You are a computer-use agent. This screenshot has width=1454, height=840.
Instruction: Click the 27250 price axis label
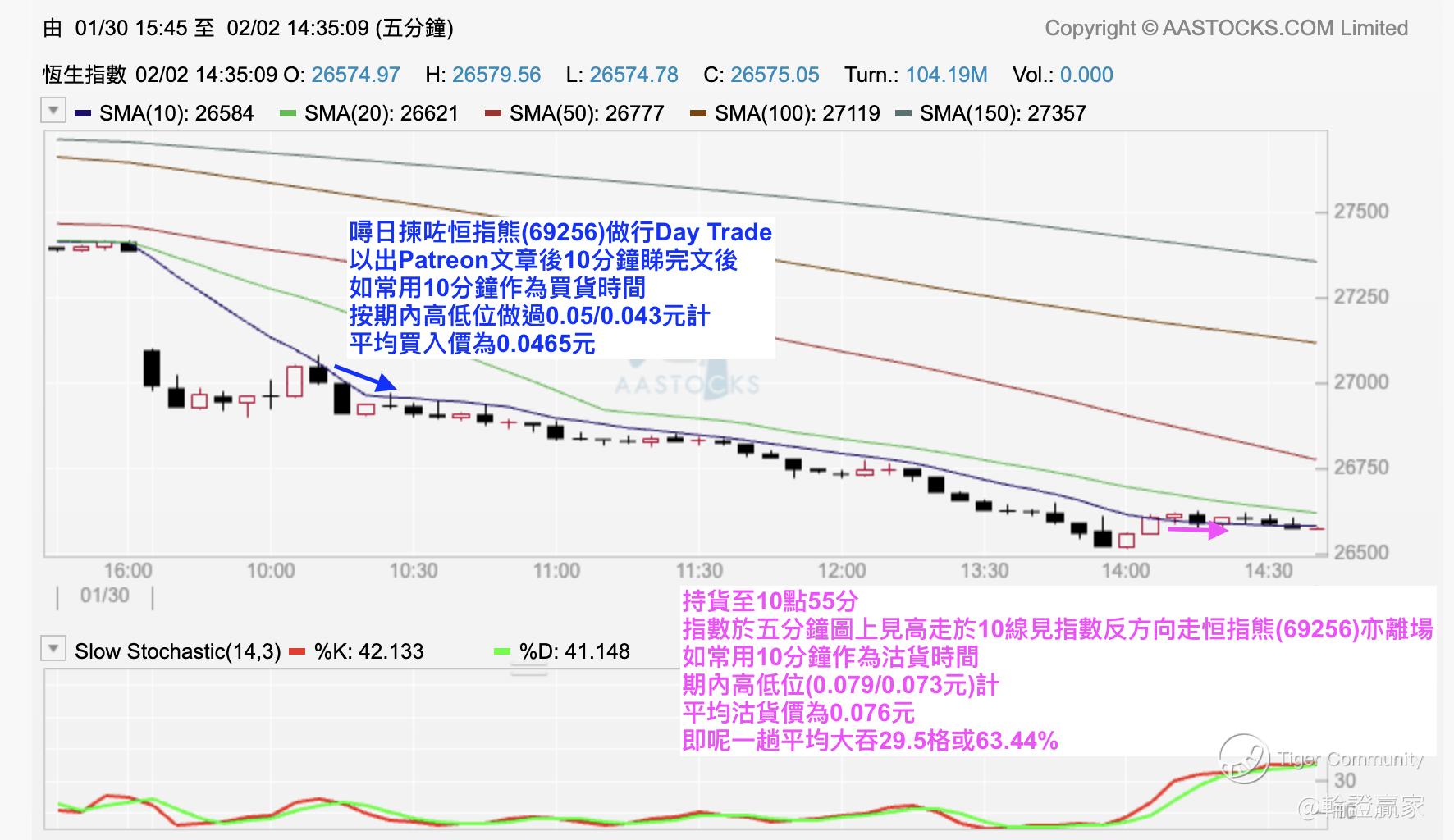point(1361,297)
